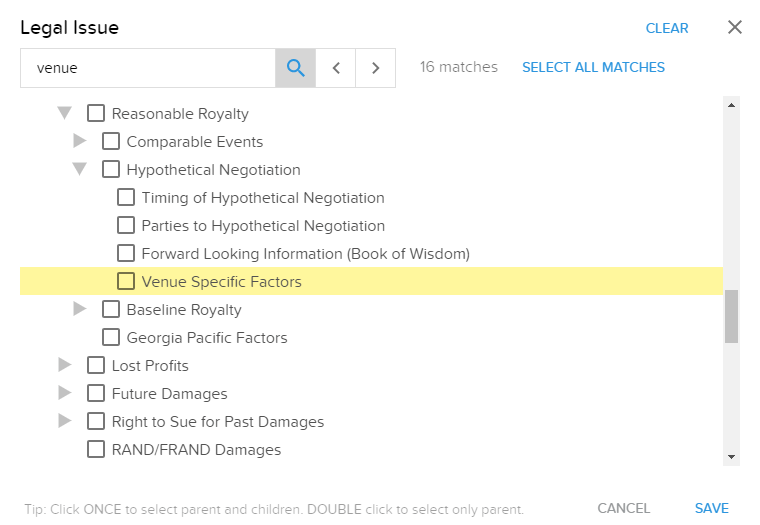Expand the Future Damages node
Viewport: 760px width, 525px height.
[64, 393]
